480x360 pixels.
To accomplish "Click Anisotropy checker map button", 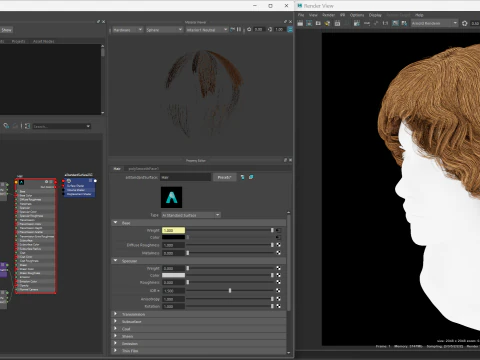I will coord(278,299).
